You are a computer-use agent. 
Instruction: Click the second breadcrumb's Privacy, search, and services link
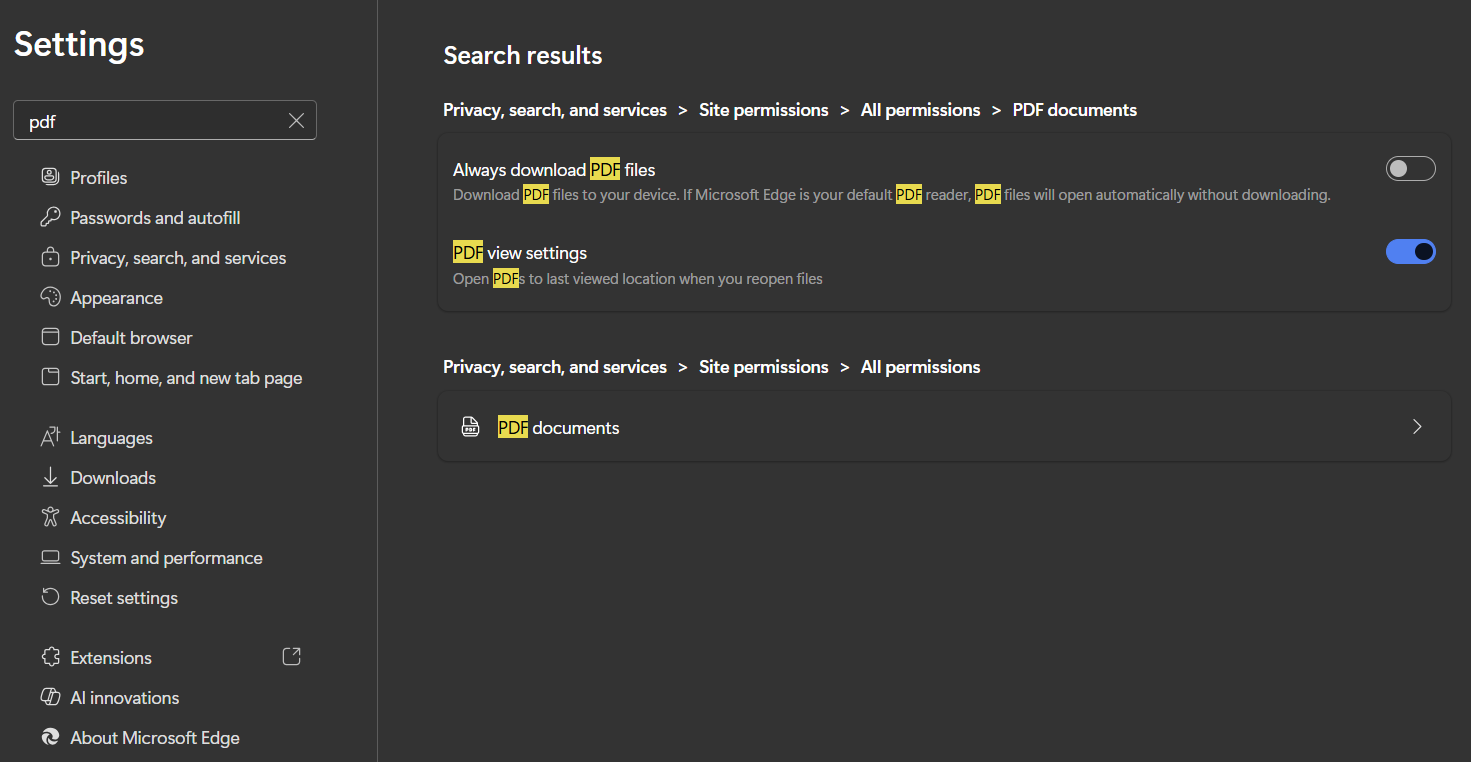coord(555,367)
